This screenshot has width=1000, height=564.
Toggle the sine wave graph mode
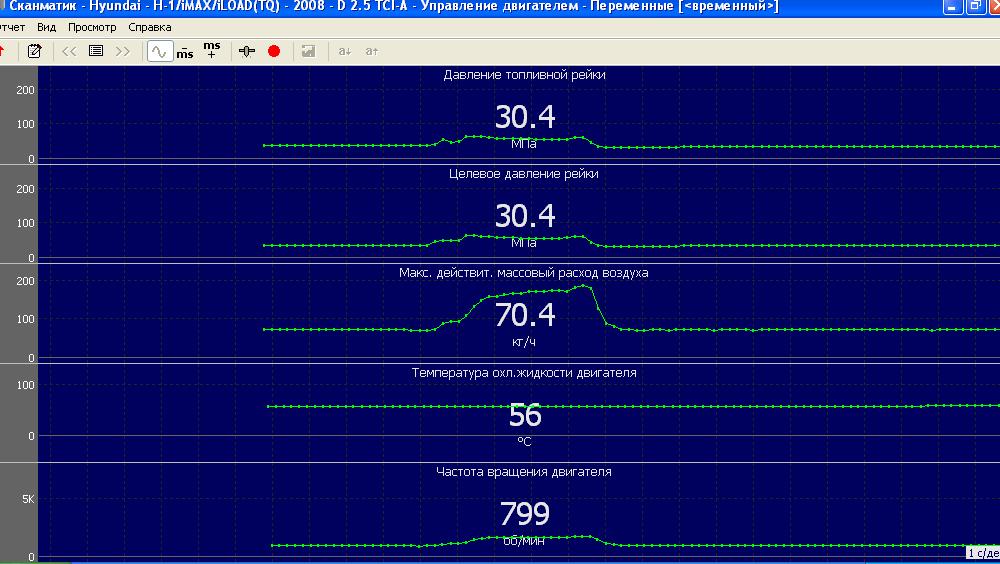tap(159, 51)
